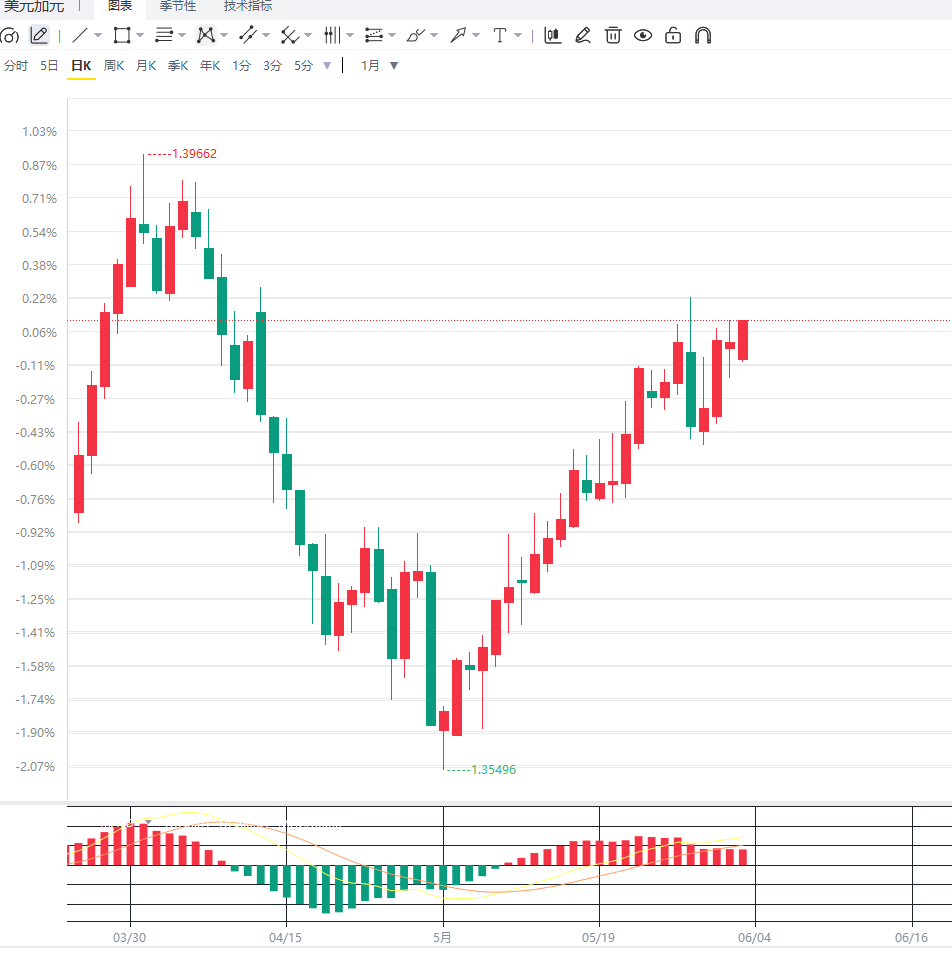Open more minute intervals after 5分
The width and height of the screenshot is (952, 959).
(x=327, y=65)
